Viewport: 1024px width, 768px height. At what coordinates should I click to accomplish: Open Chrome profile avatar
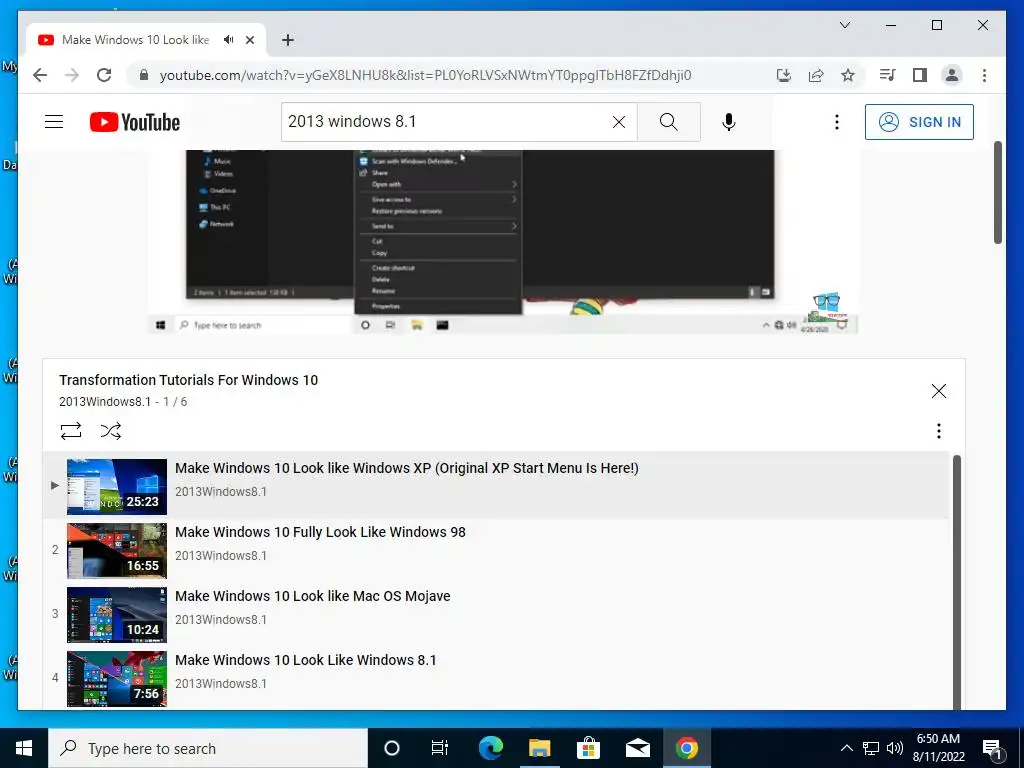pos(952,75)
